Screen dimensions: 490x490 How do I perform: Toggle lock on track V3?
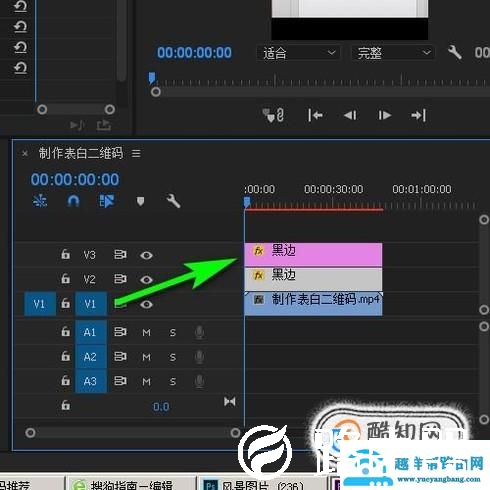click(x=65, y=254)
